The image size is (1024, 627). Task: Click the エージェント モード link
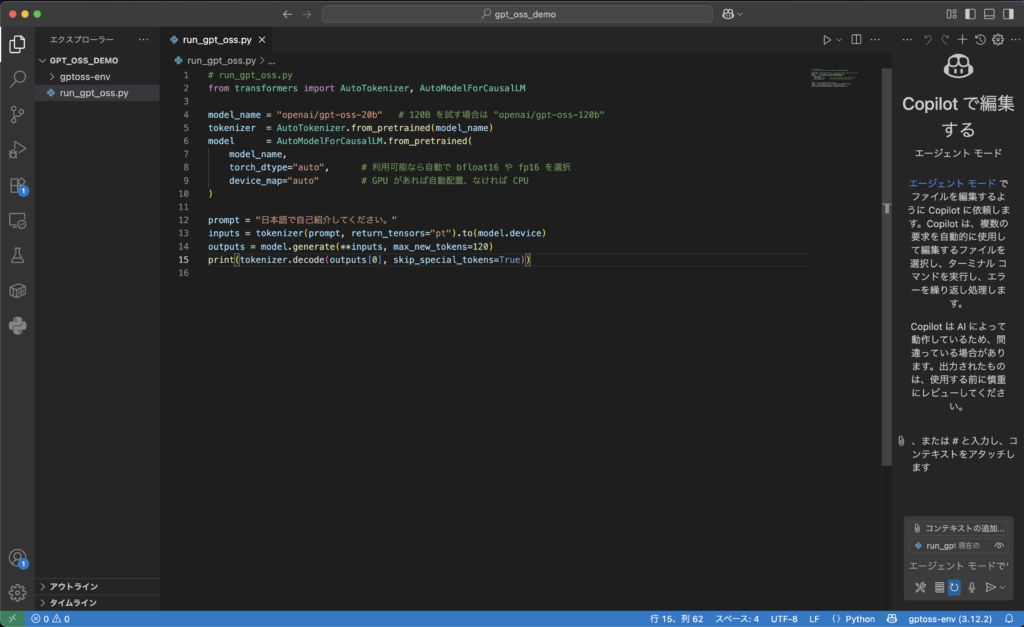pyautogui.click(x=952, y=184)
